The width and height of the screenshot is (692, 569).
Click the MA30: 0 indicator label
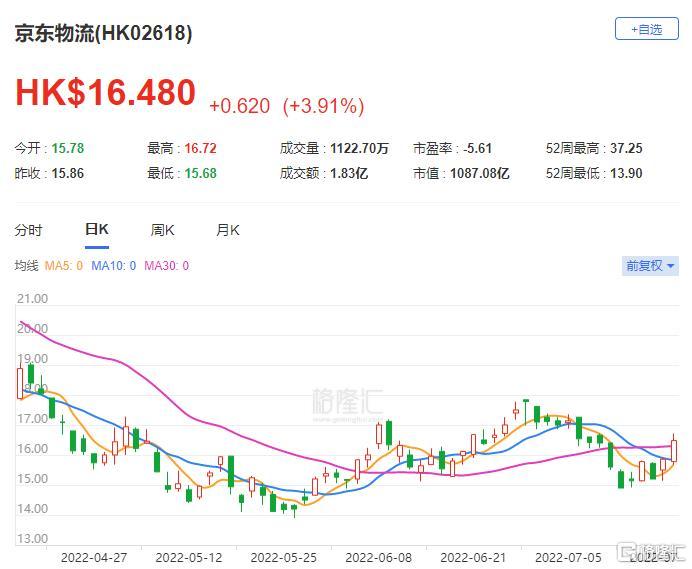(166, 266)
